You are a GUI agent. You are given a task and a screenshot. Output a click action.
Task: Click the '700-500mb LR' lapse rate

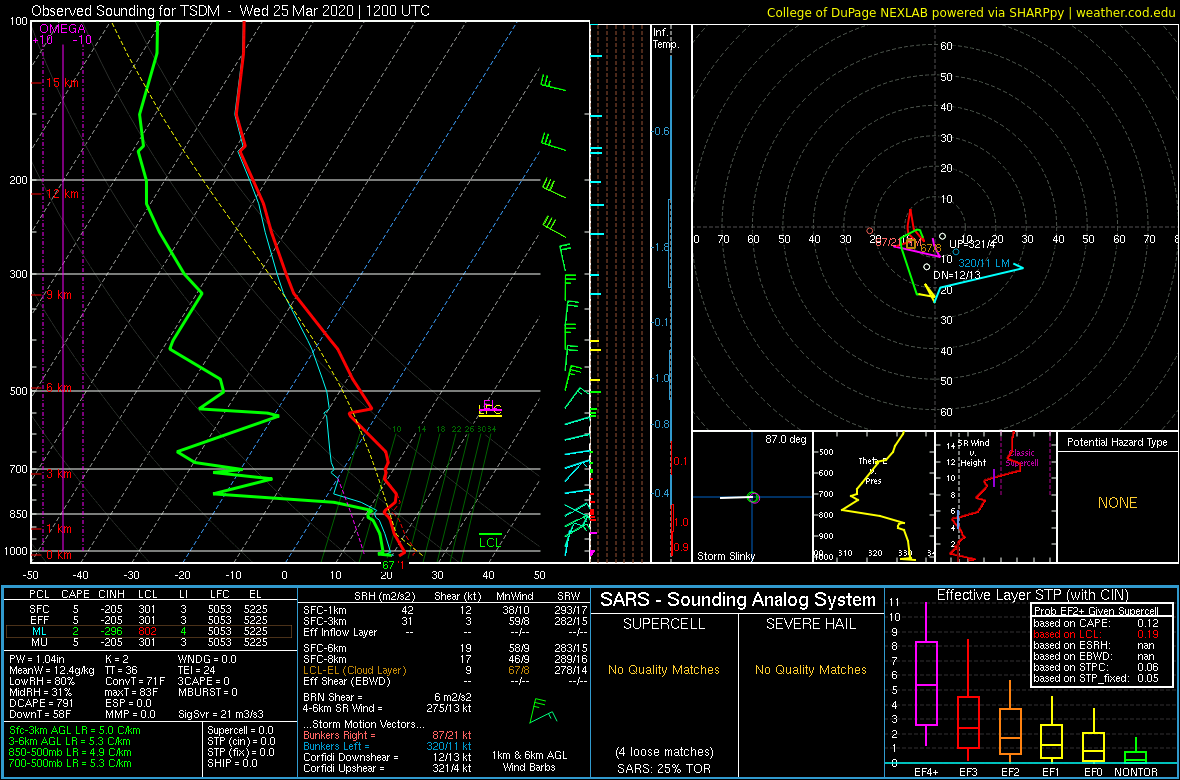[71, 763]
